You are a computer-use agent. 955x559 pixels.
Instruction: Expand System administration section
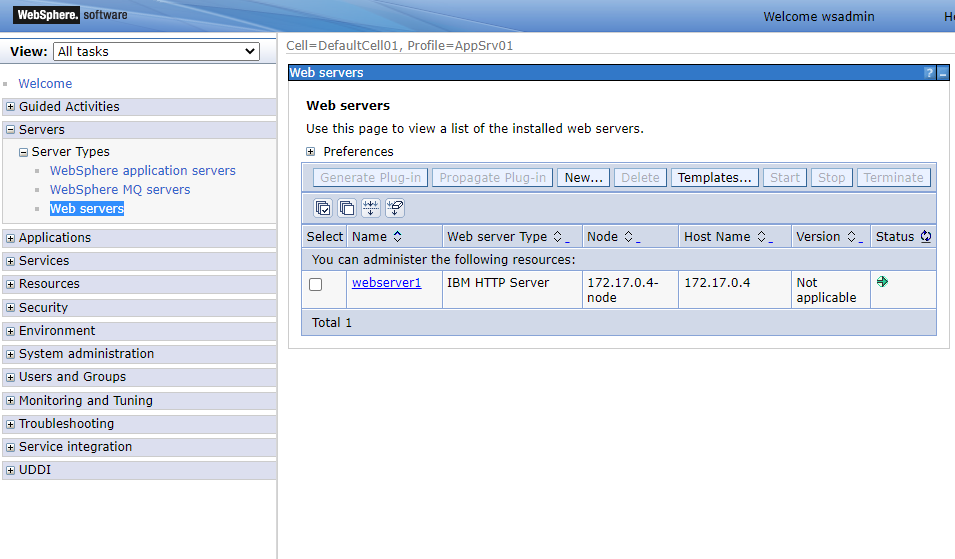[x=10, y=354]
